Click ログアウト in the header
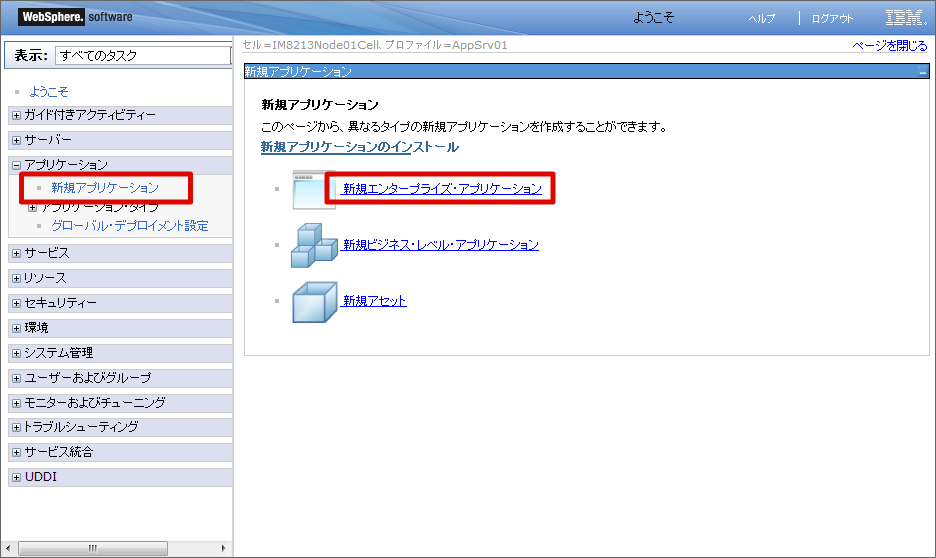This screenshot has width=936, height=558. pyautogui.click(x=832, y=19)
